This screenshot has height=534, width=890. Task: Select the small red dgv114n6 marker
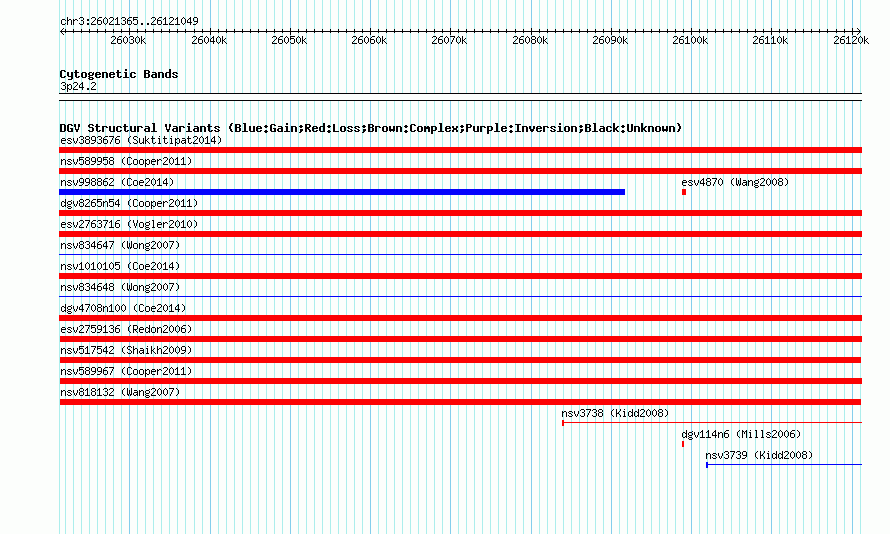tap(683, 444)
